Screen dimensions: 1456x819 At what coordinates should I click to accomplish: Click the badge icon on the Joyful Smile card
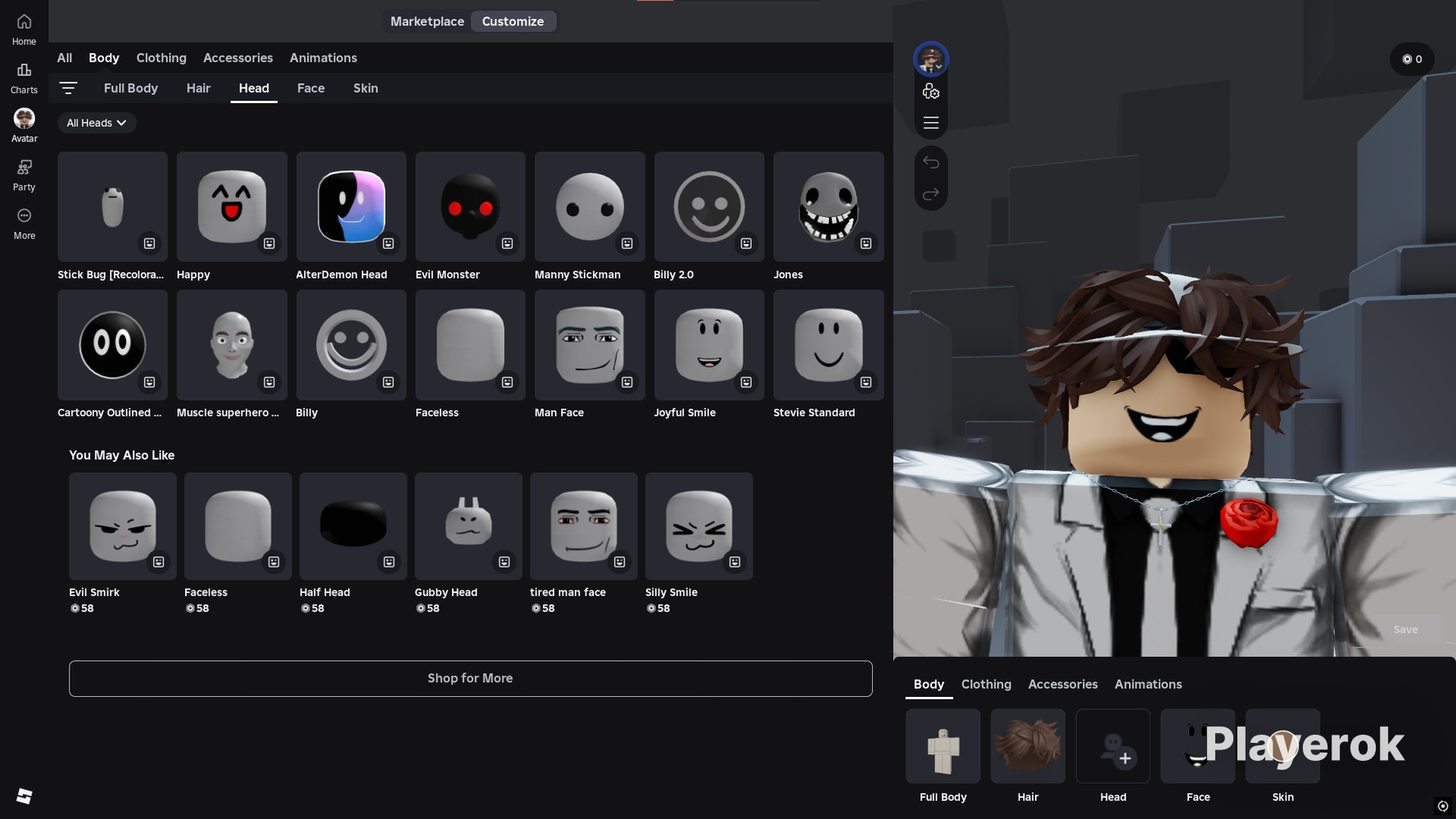(746, 382)
